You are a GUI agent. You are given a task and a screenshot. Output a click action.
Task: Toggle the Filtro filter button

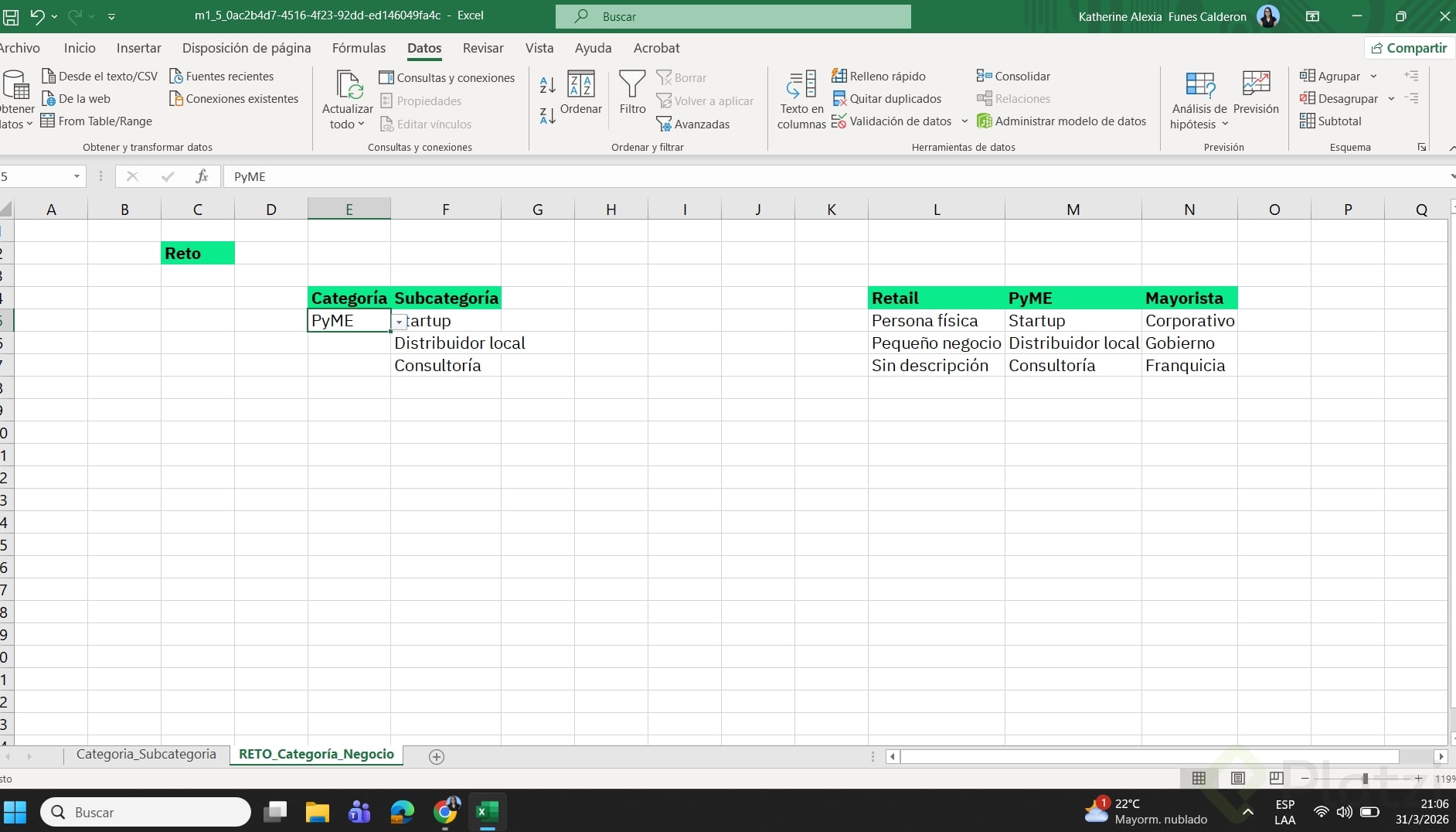632,93
